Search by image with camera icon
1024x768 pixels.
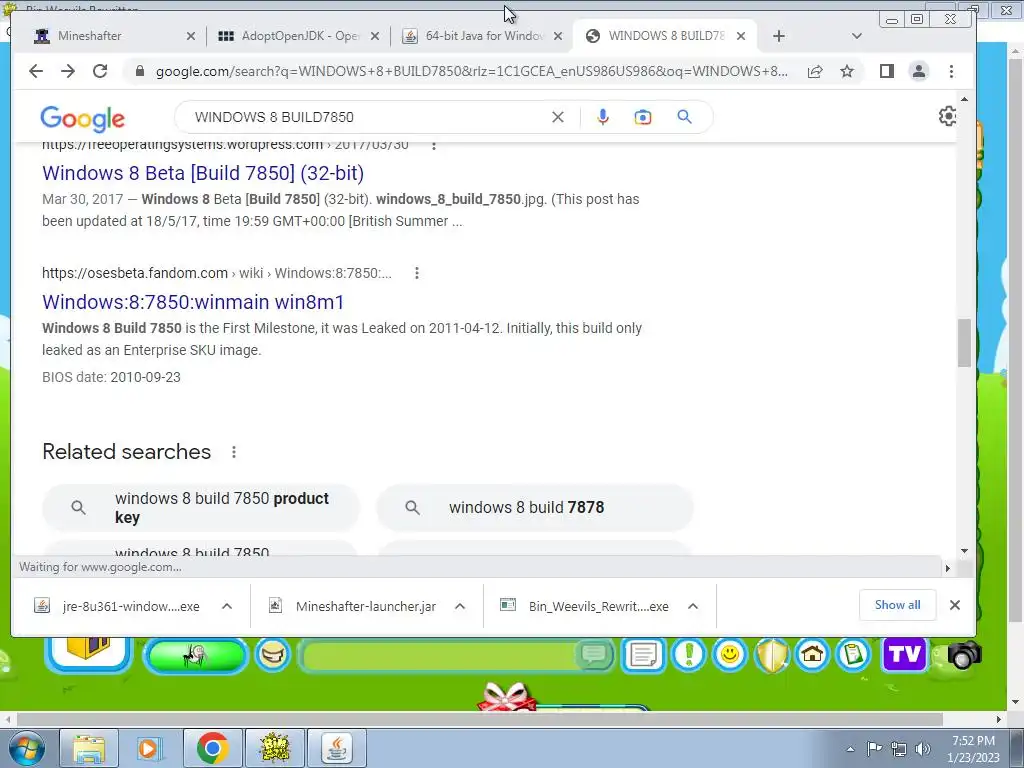(x=643, y=117)
